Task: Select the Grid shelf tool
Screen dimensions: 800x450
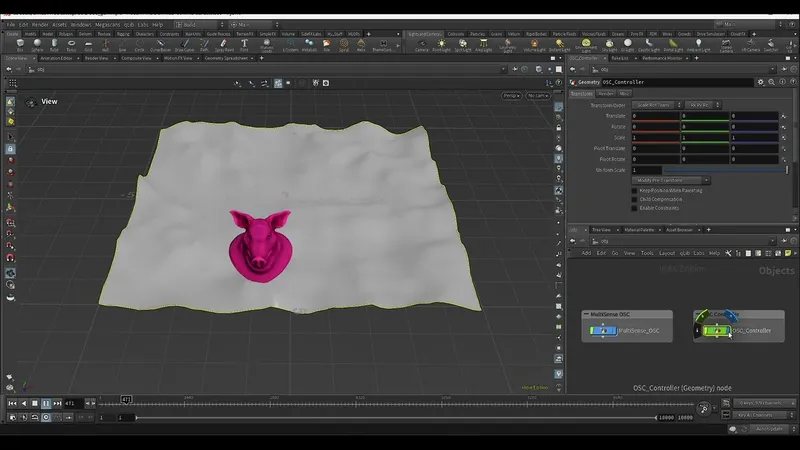Action: 88,45
